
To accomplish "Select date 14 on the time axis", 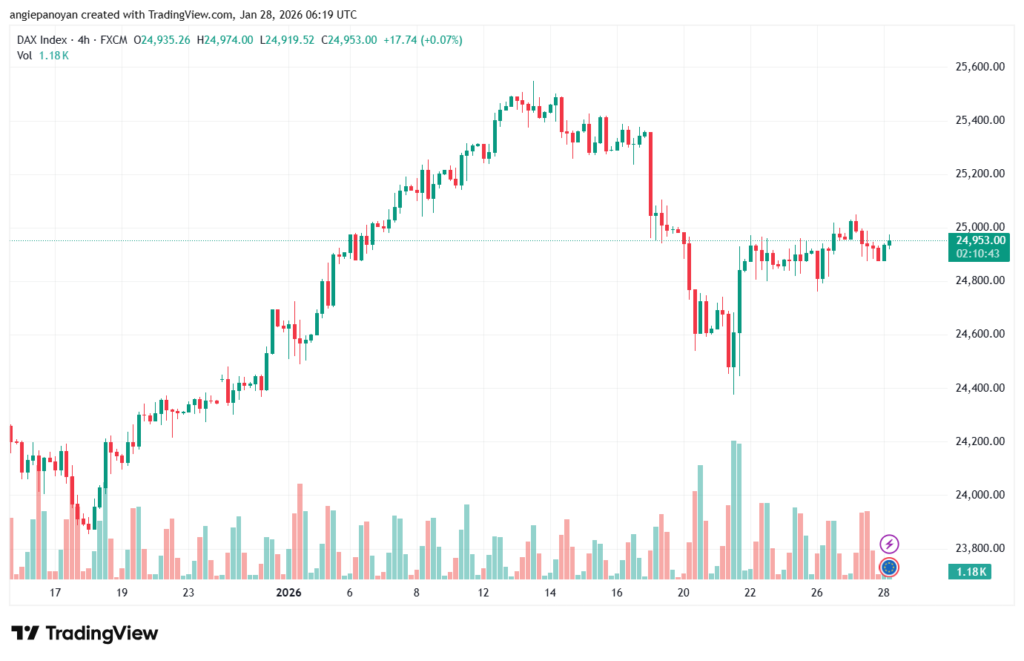I will click(550, 593).
